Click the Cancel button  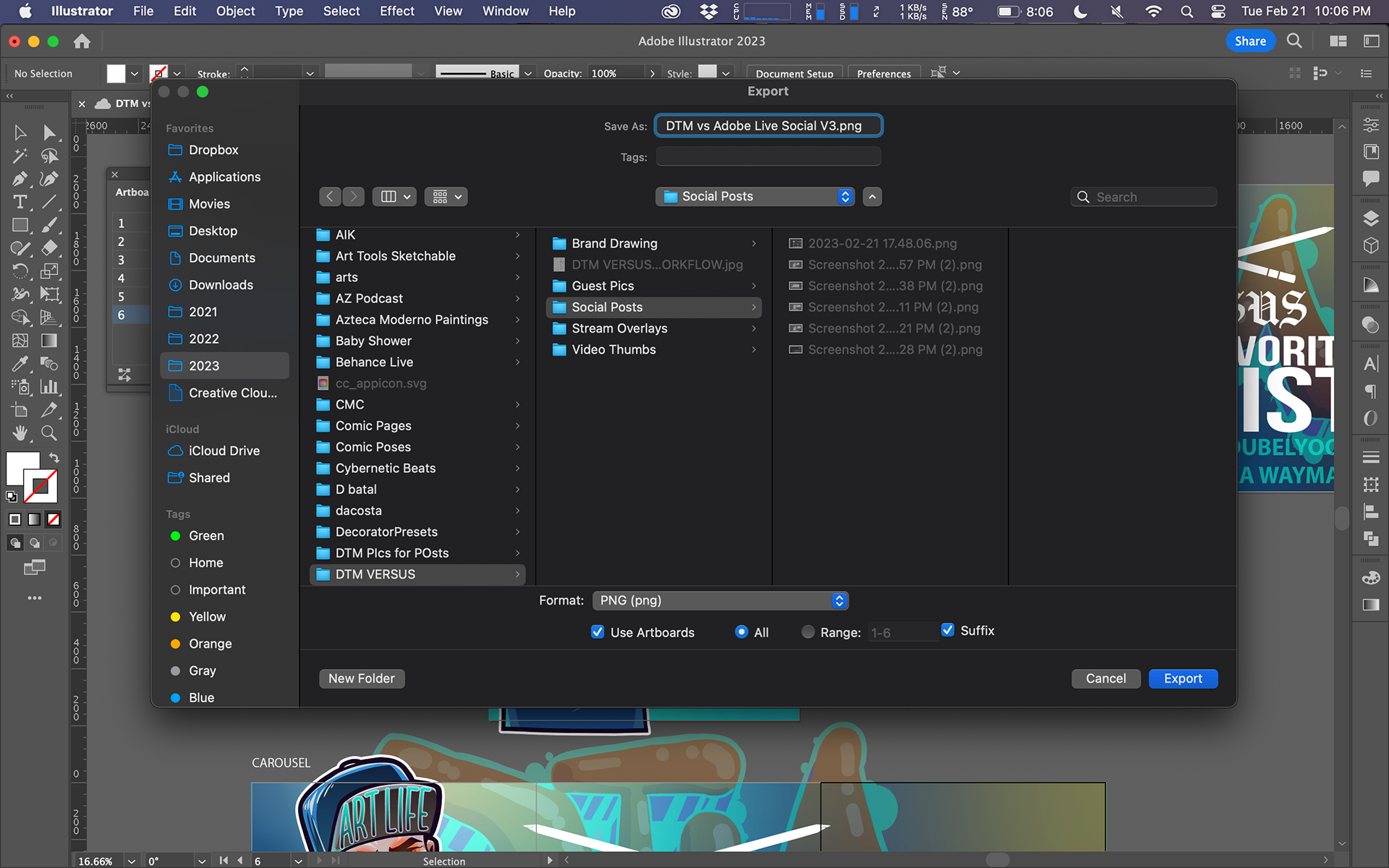coord(1105,678)
